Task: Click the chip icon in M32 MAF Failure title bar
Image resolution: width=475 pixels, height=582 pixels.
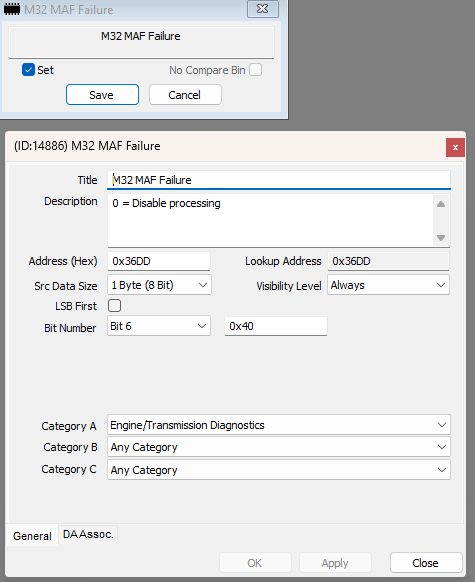Action: [12, 9]
